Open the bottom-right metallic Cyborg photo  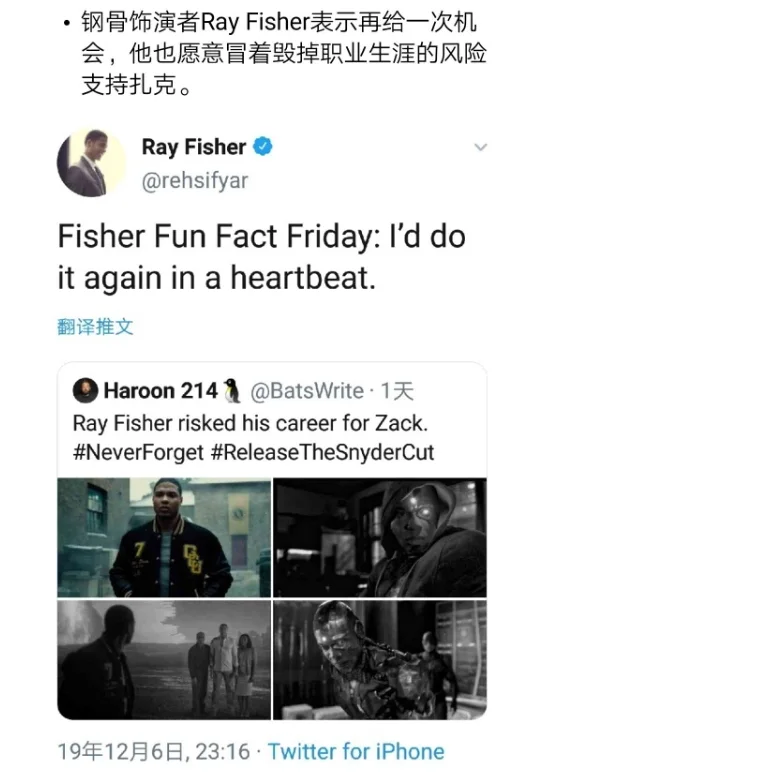point(380,659)
